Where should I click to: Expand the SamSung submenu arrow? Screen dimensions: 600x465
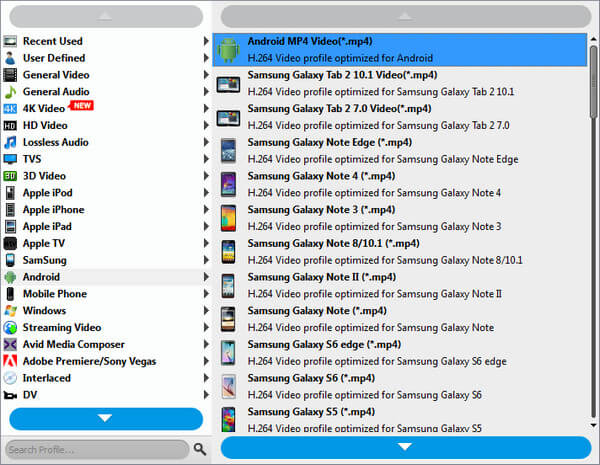pos(206,260)
